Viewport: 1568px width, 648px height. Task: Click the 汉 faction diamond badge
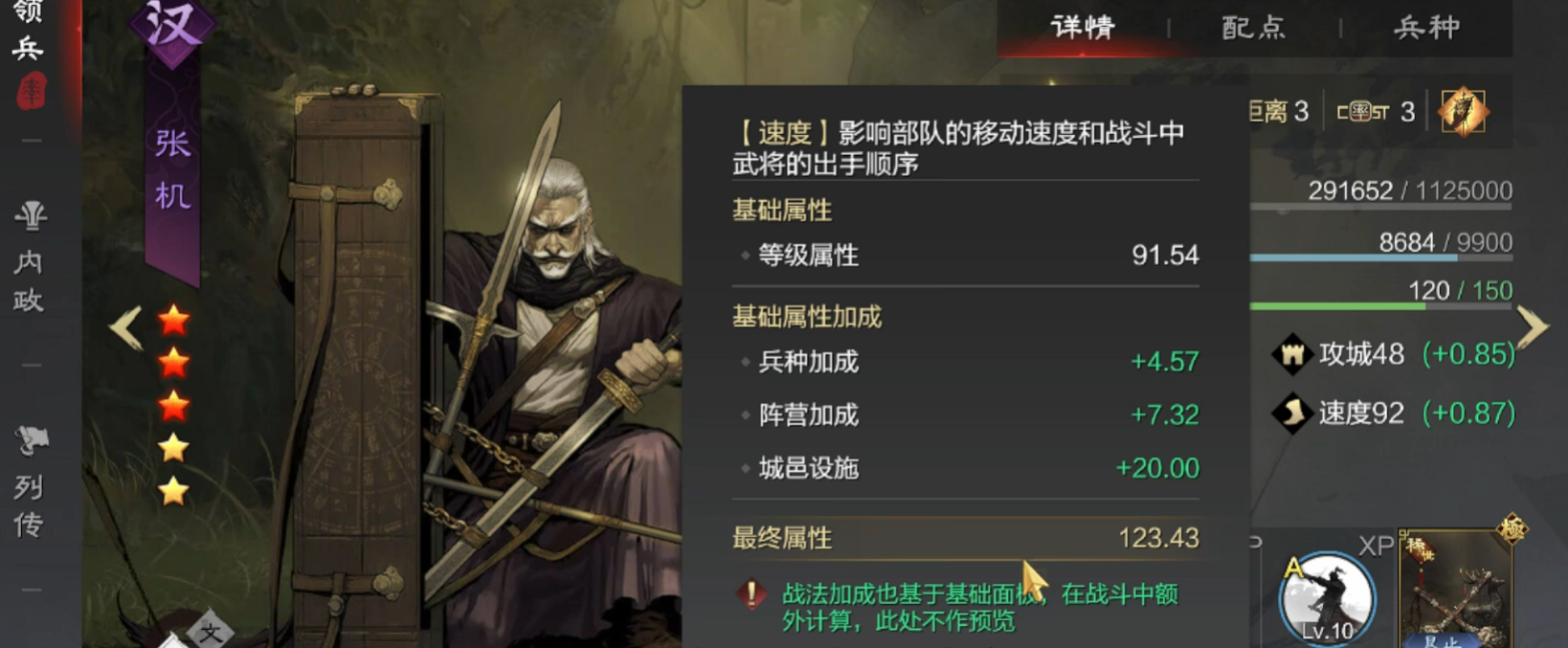click(x=172, y=26)
